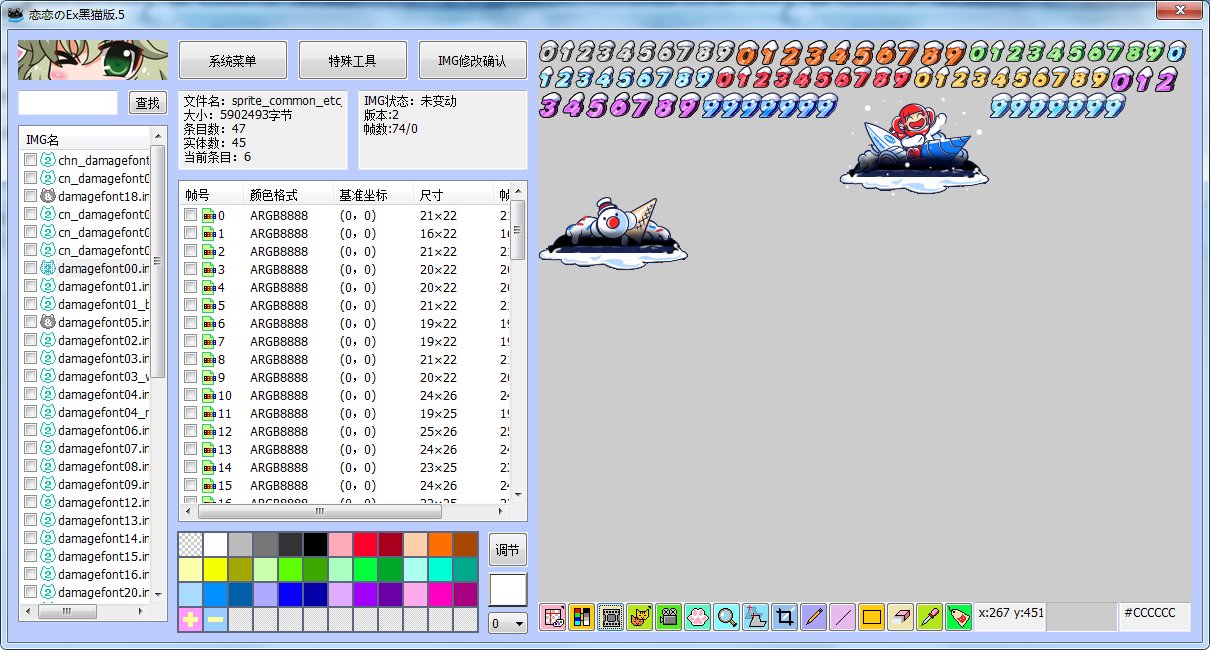Image resolution: width=1210 pixels, height=650 pixels.
Task: Select the rectangle shape tool
Action: (x=872, y=617)
